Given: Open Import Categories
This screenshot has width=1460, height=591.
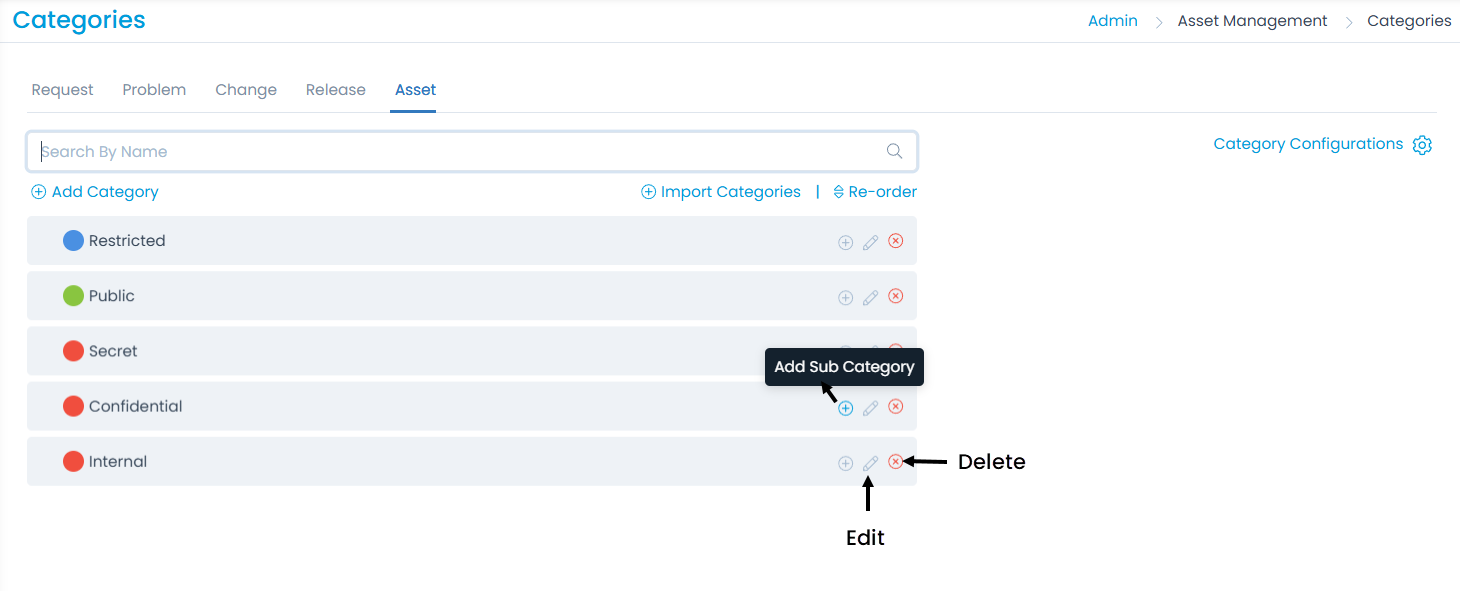Looking at the screenshot, I should tap(721, 192).
